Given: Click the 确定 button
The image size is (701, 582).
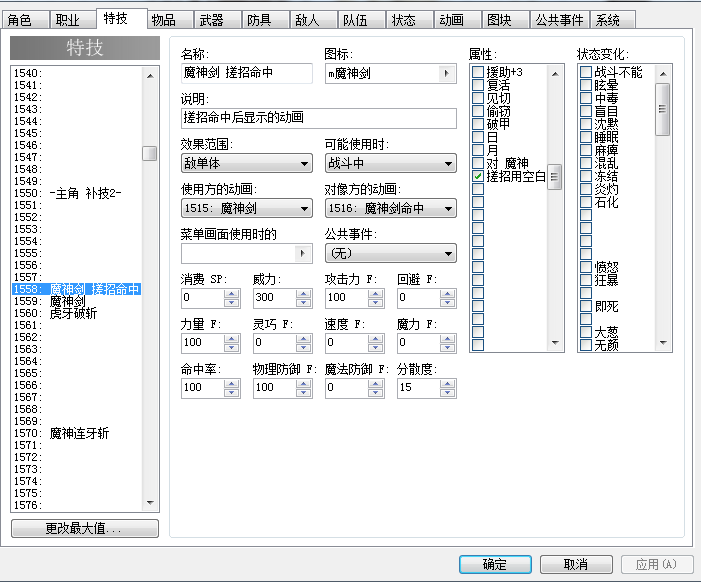Looking at the screenshot, I should tap(495, 564).
